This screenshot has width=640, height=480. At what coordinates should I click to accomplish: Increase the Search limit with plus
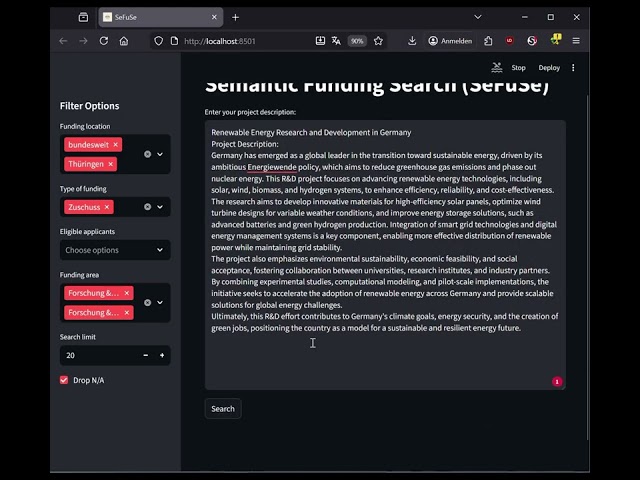click(162, 355)
